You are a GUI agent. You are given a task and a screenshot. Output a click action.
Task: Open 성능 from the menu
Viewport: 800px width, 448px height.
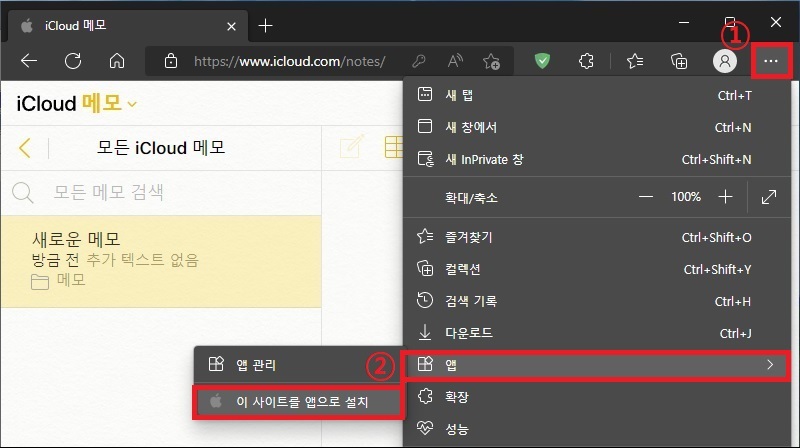[x=597, y=429]
